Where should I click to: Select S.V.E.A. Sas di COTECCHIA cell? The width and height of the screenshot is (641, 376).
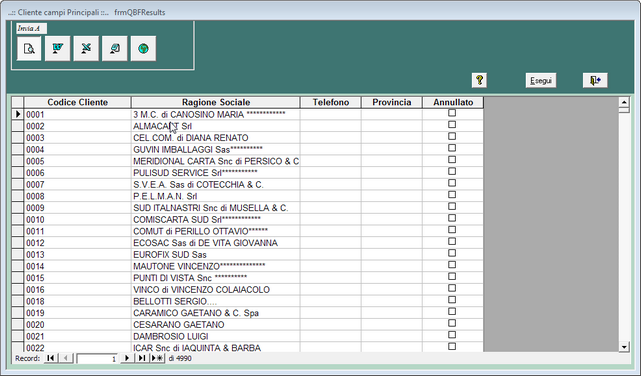click(x=215, y=185)
